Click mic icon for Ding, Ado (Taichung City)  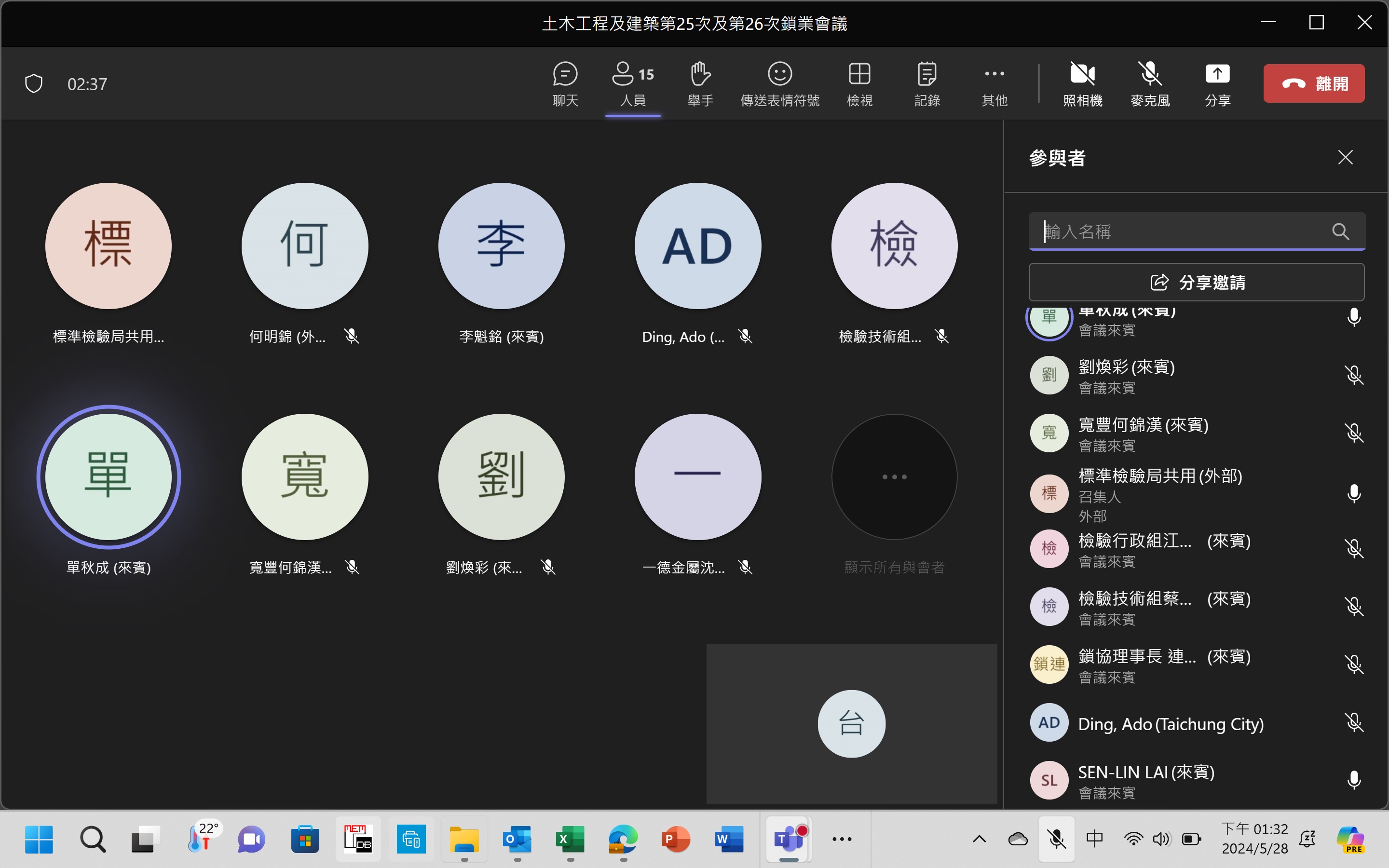point(1354,723)
